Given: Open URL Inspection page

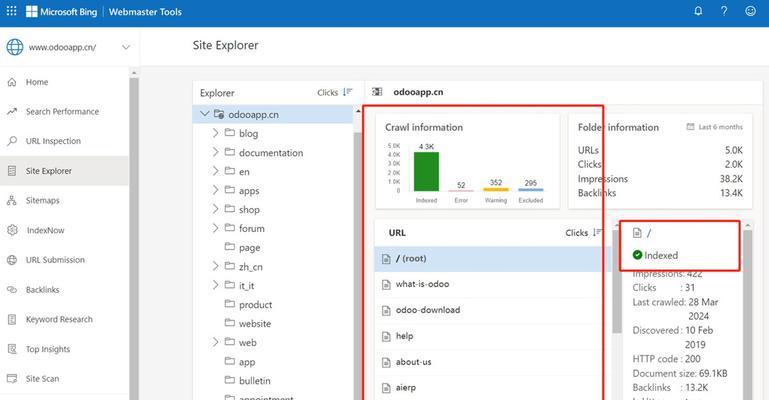Looking at the screenshot, I should tap(53, 141).
